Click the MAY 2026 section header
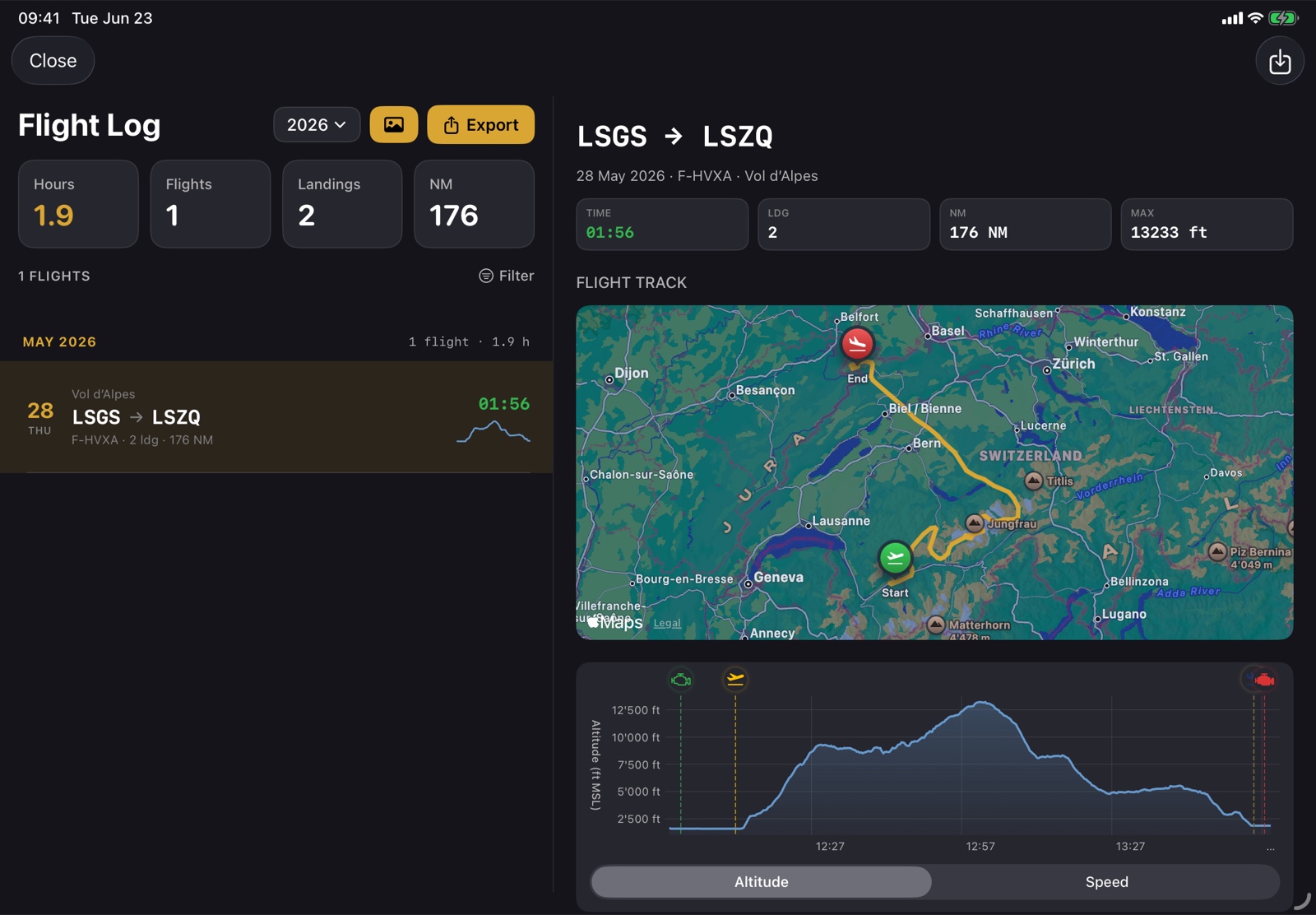1316x915 pixels. point(59,341)
